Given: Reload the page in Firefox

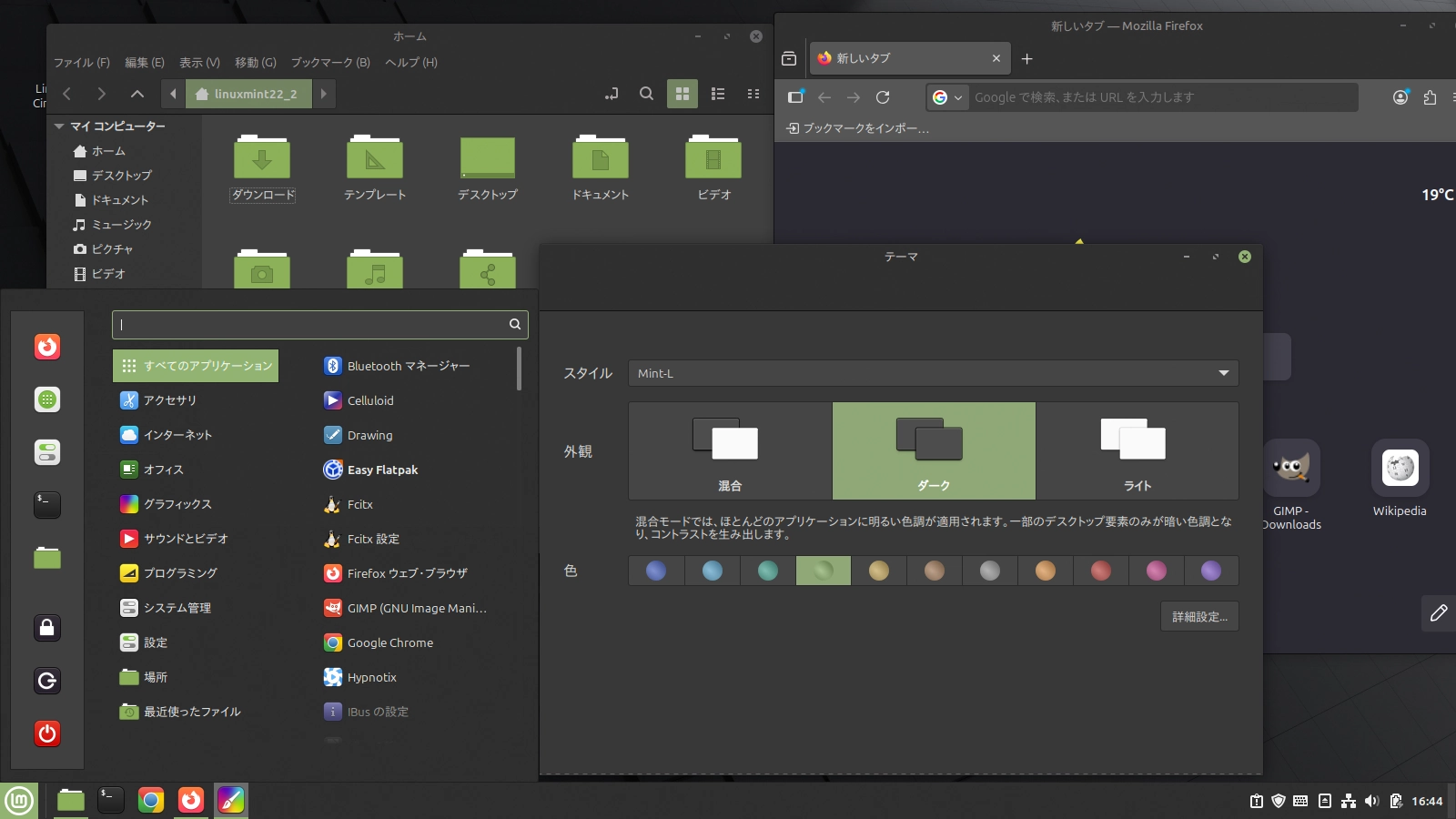Looking at the screenshot, I should [883, 97].
